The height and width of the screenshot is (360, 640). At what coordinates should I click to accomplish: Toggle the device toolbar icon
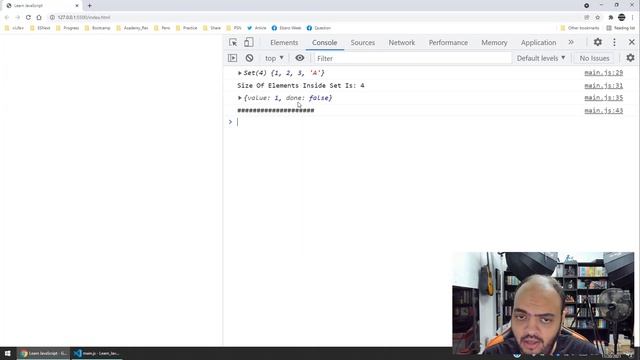click(x=249, y=42)
